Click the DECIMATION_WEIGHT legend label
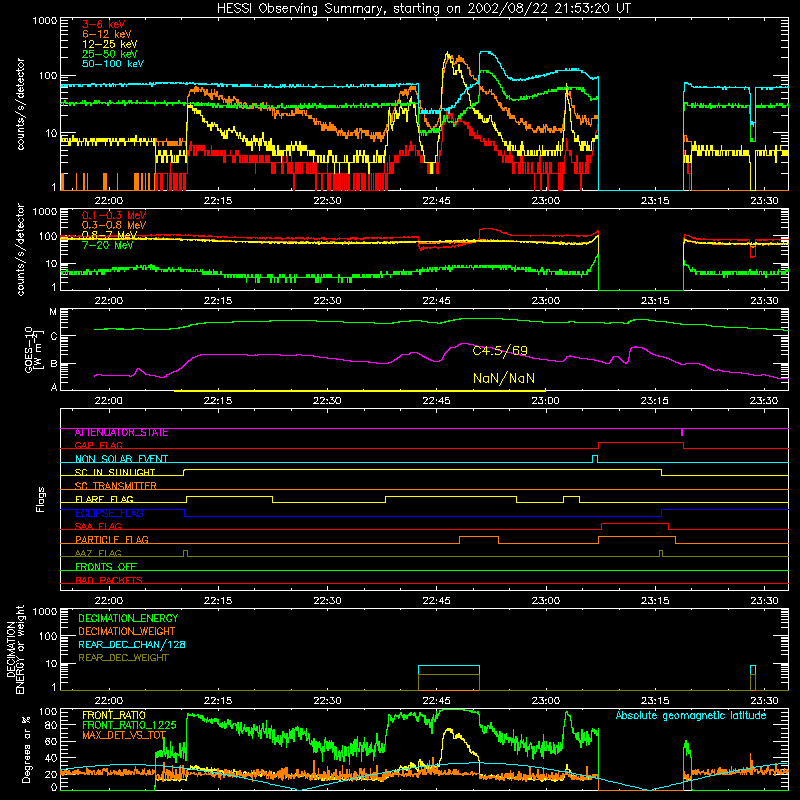Screen dimensions: 800x800 coord(127,631)
